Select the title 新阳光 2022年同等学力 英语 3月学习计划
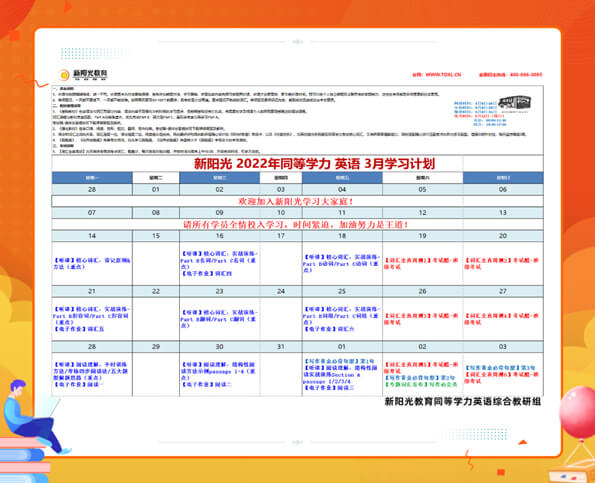Viewport: 595px width, 483px height. point(314,164)
